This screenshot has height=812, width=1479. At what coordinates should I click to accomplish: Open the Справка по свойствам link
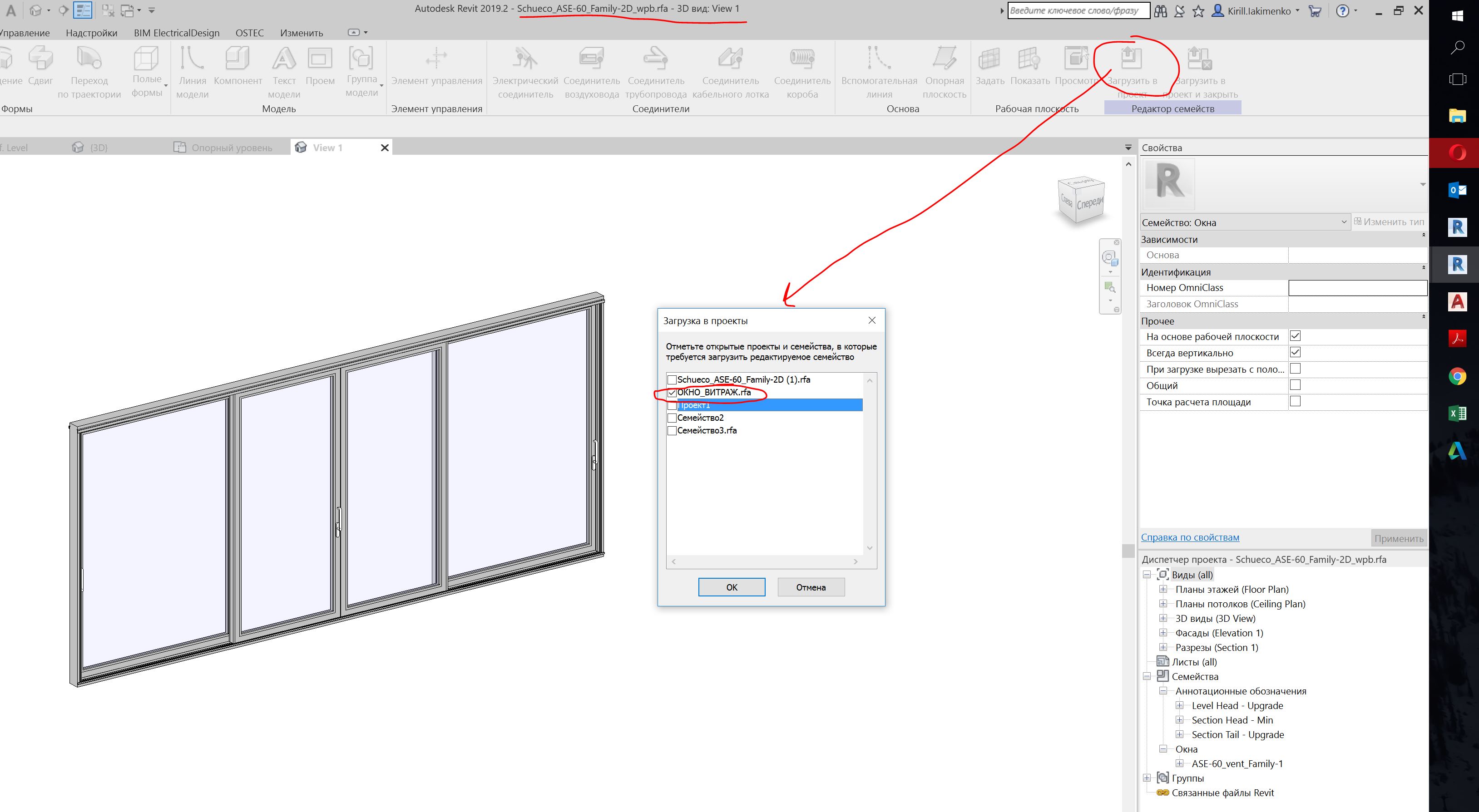(1190, 537)
